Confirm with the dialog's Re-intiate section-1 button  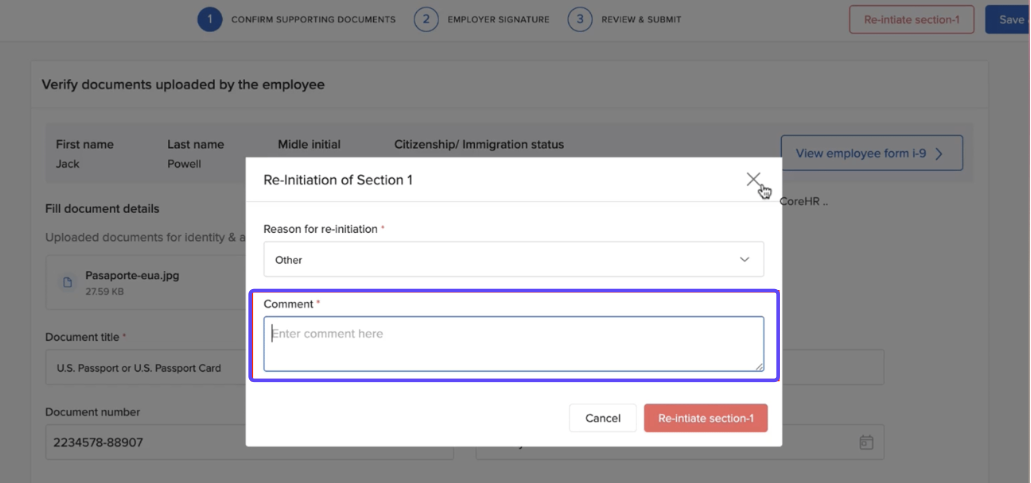click(705, 418)
